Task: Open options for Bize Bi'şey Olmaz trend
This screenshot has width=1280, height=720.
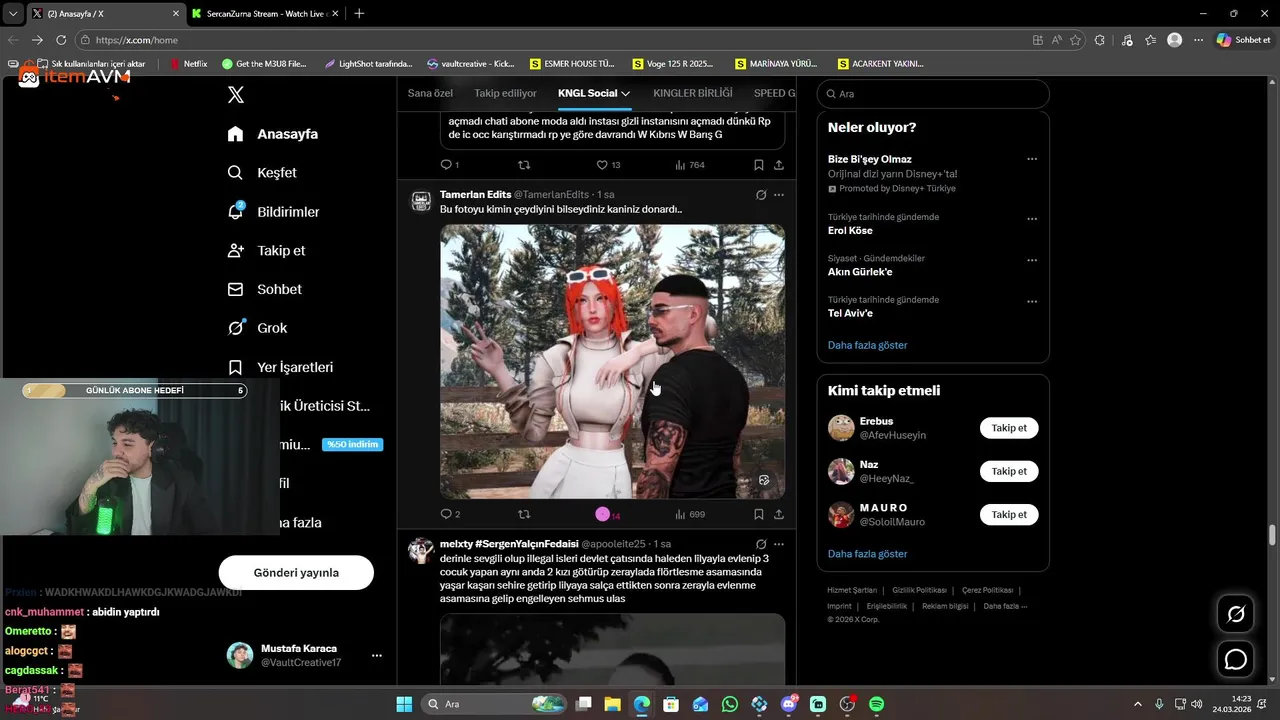Action: click(x=1032, y=159)
